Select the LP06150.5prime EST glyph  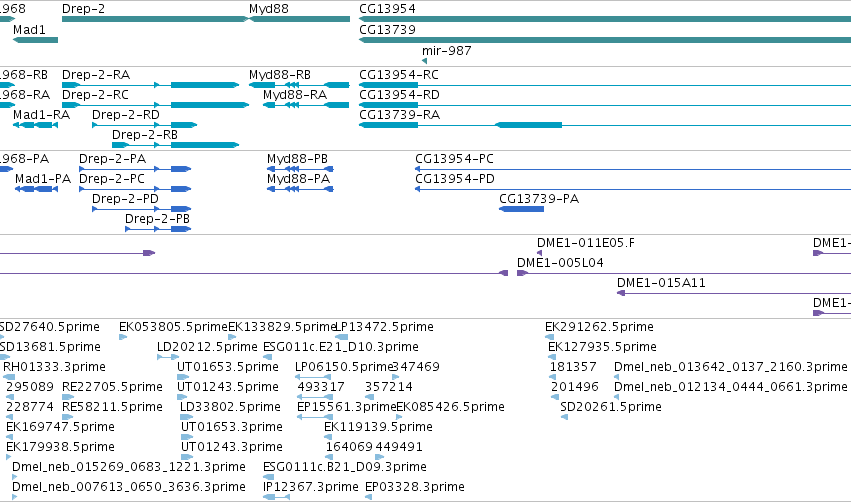pyautogui.click(x=313, y=377)
